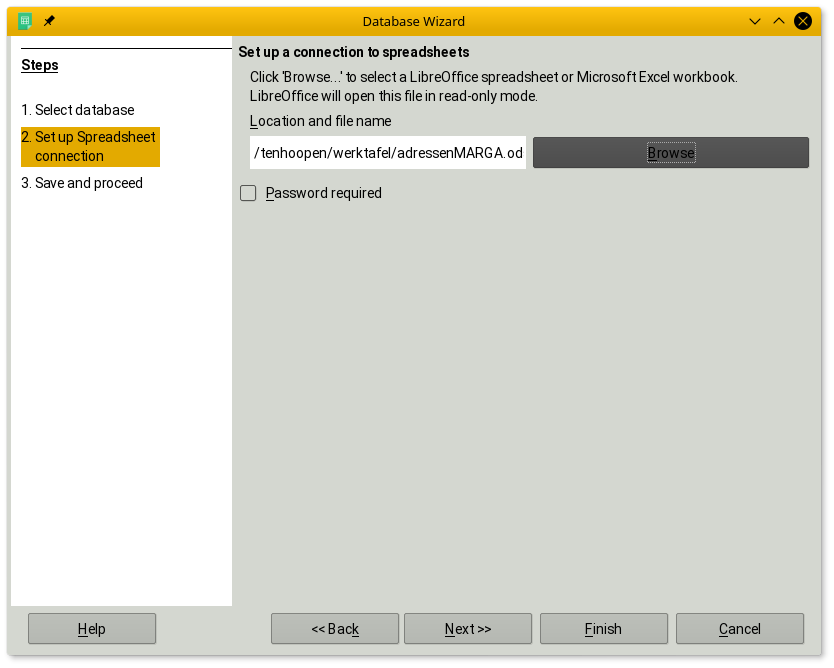
Task: Toggle the pin window icon in title bar
Action: click(49, 21)
